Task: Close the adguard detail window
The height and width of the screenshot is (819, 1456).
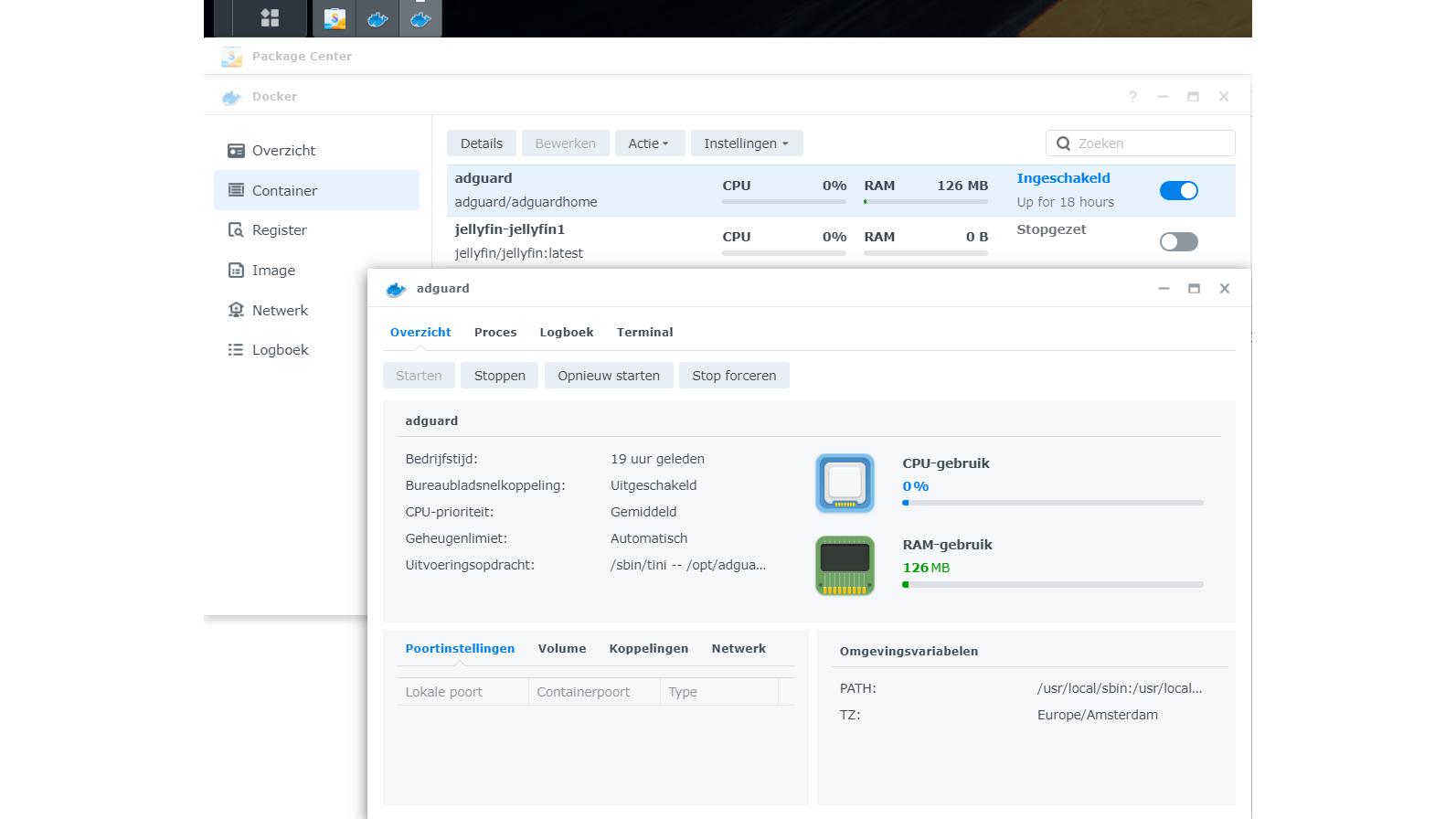Action: click(1225, 289)
